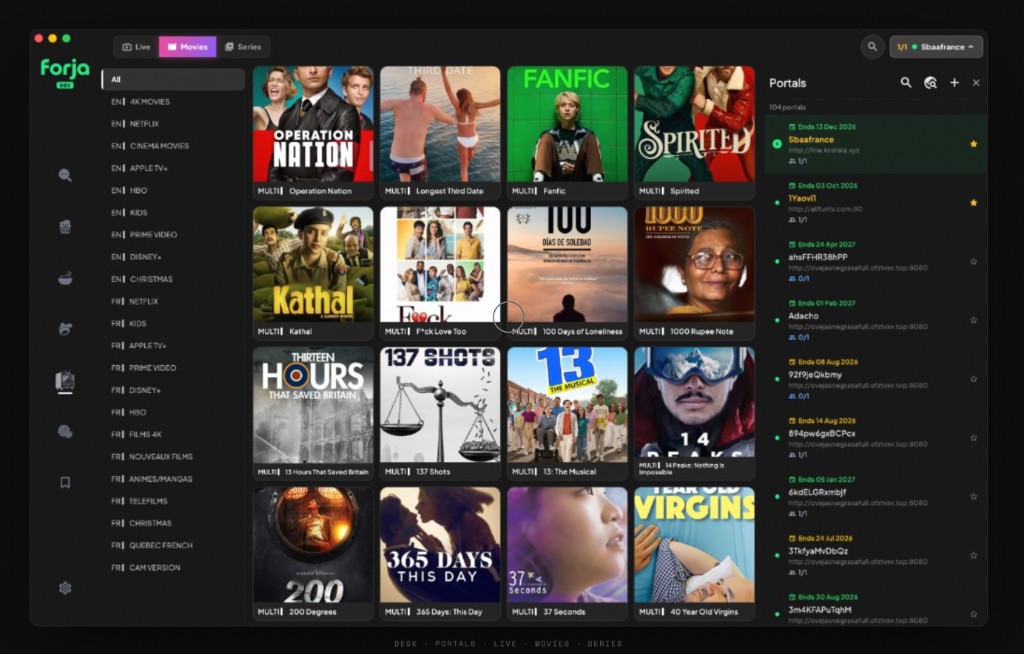1024x654 pixels.
Task: Open the 37 Seconds movie poster
Action: click(567, 545)
